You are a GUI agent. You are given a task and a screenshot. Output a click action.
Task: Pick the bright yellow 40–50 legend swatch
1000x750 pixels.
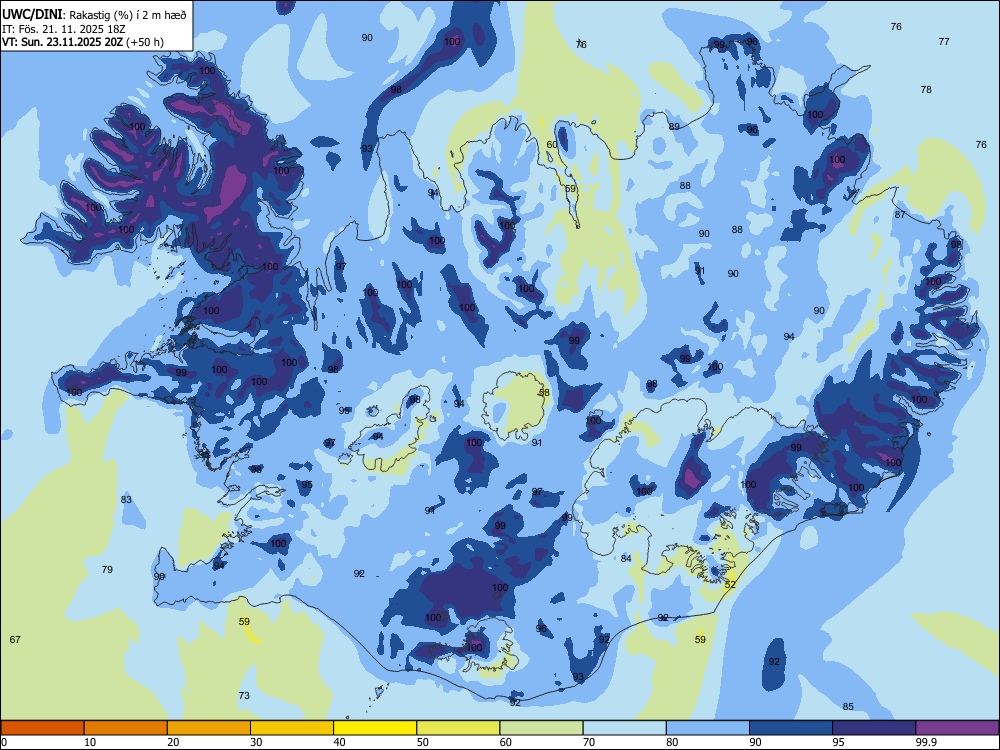point(375,728)
